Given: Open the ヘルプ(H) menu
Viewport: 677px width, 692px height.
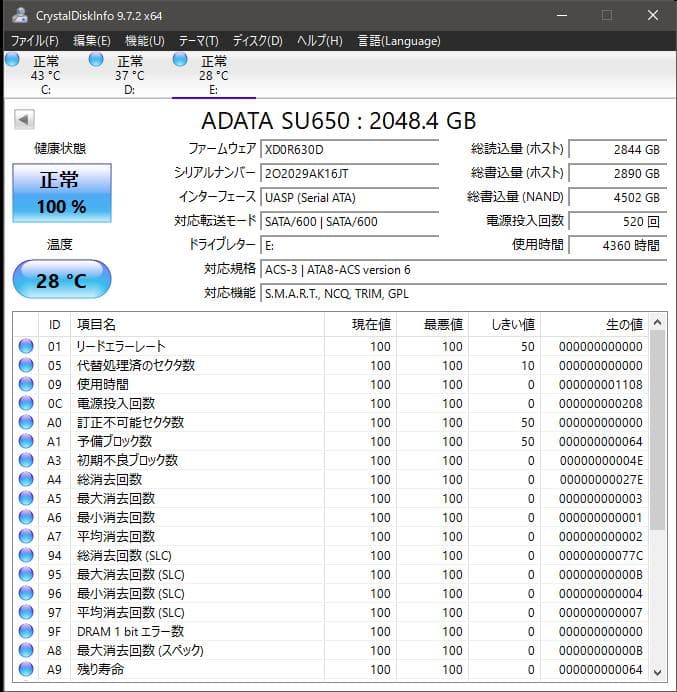Looking at the screenshot, I should [320, 41].
